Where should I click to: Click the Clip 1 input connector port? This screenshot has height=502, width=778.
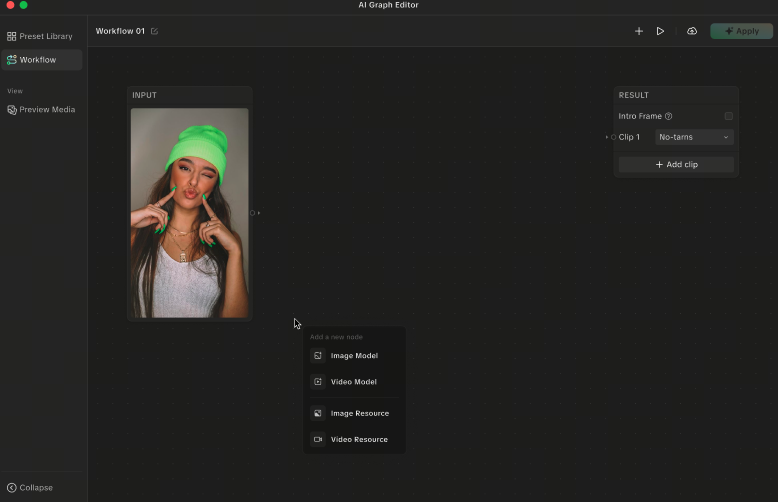pos(613,137)
